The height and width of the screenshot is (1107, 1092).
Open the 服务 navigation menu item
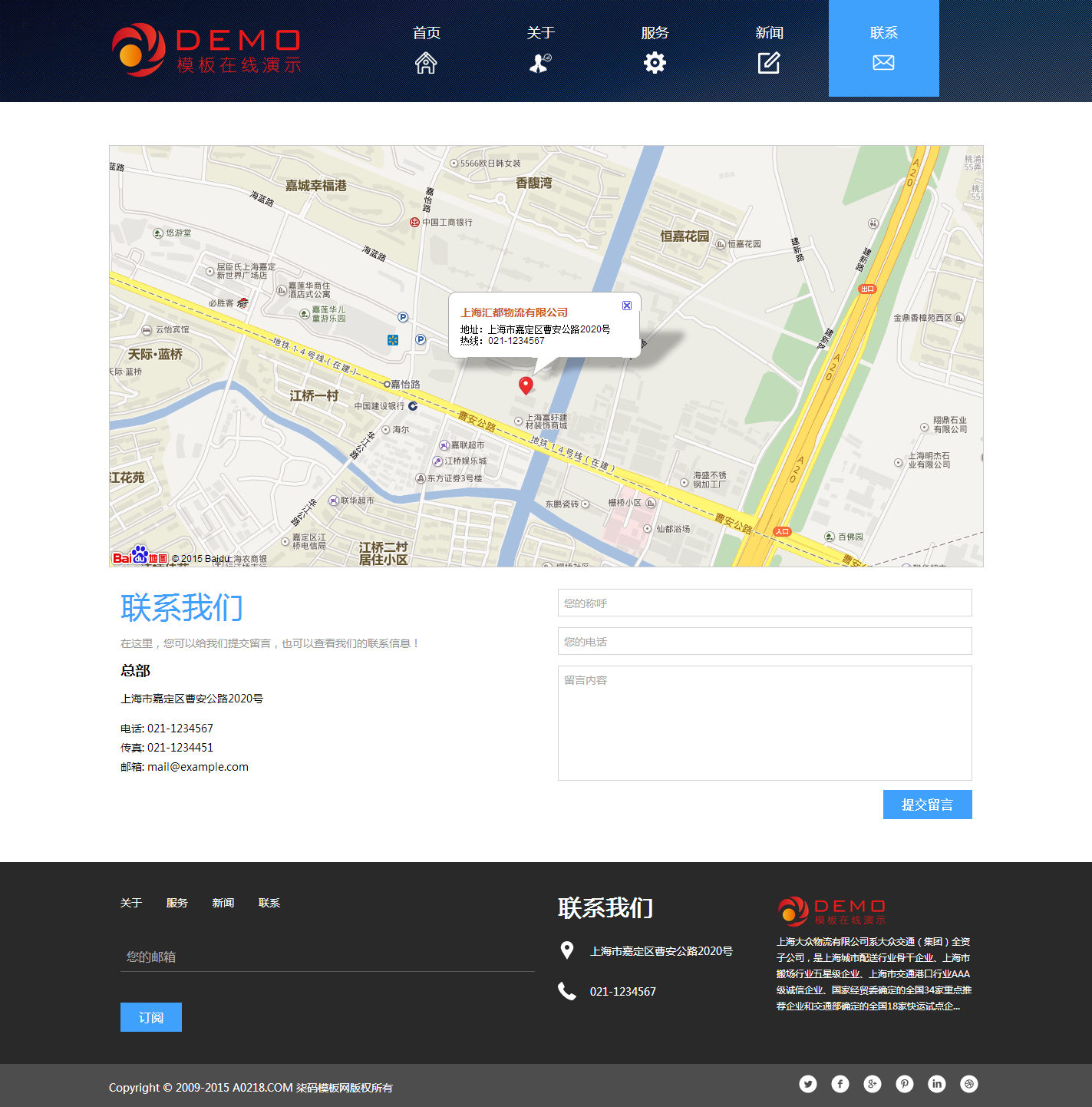[655, 49]
